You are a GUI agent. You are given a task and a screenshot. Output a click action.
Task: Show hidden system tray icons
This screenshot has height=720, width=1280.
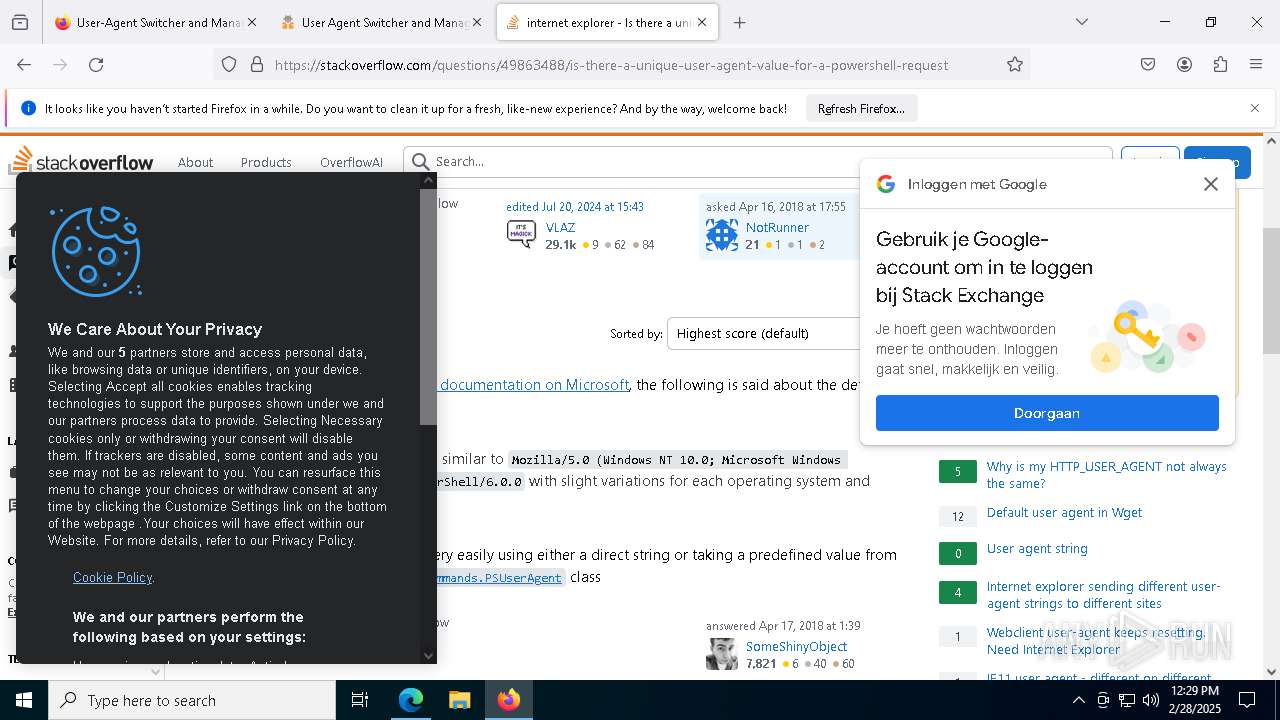point(1078,700)
